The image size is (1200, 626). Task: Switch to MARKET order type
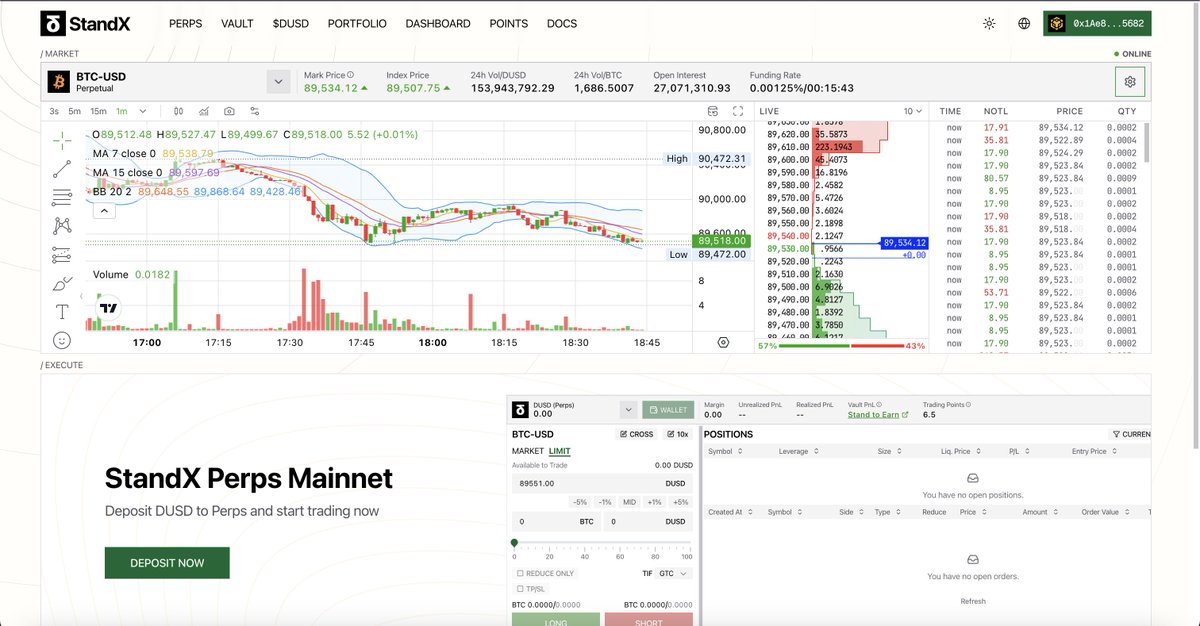[528, 452]
